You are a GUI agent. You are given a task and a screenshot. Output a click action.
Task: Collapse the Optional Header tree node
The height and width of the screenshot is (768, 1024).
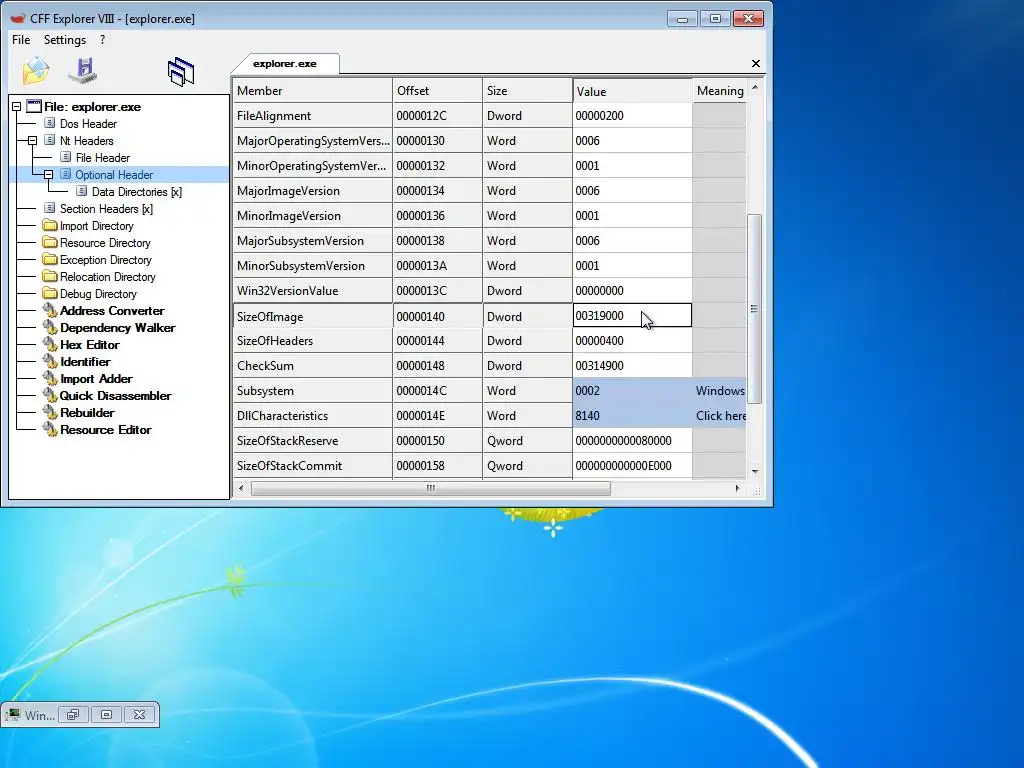click(48, 174)
